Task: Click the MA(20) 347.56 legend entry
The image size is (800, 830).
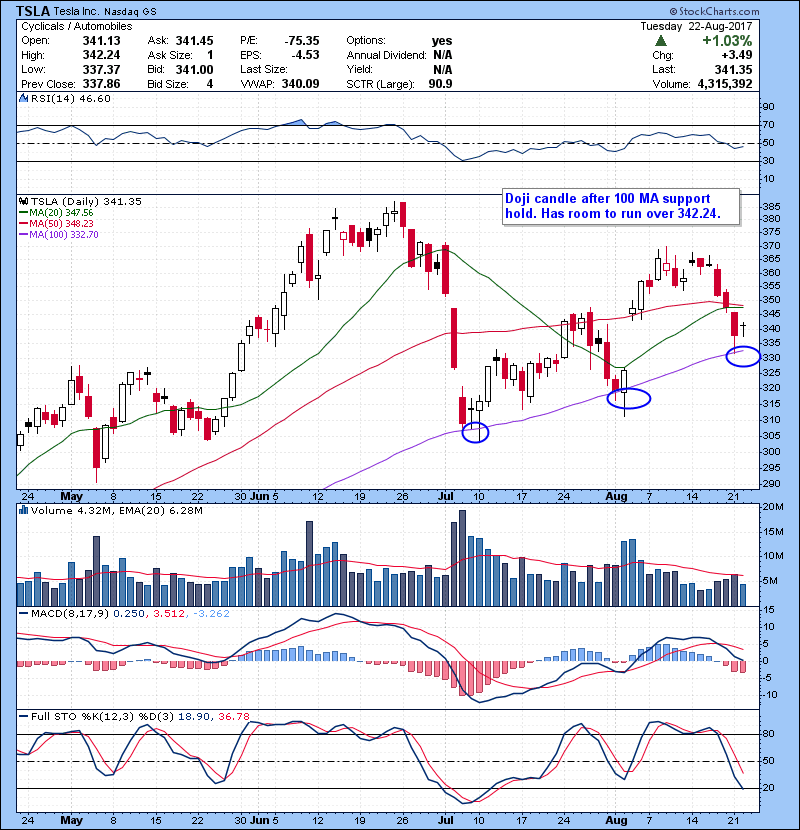Action: click(x=56, y=212)
